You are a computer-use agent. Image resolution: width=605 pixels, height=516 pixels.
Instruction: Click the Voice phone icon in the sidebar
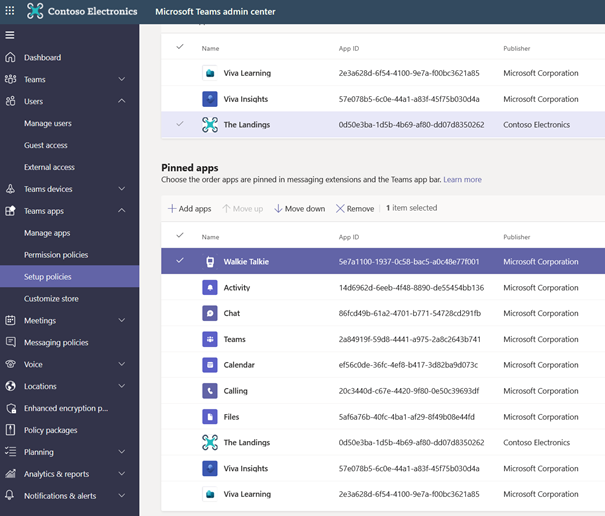coord(10,364)
